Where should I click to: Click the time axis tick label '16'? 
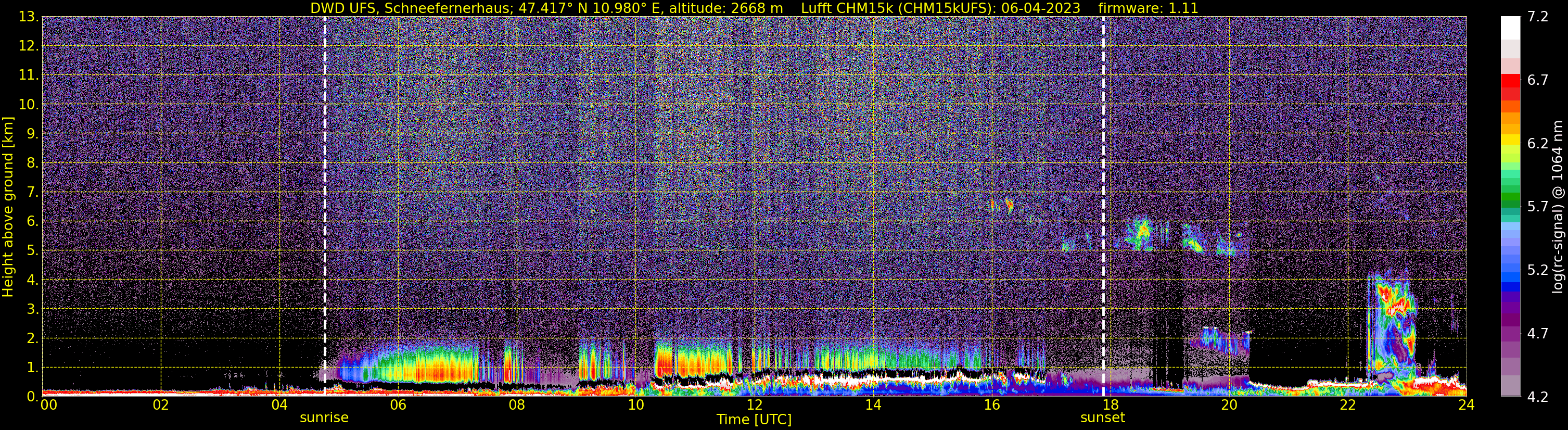click(991, 405)
